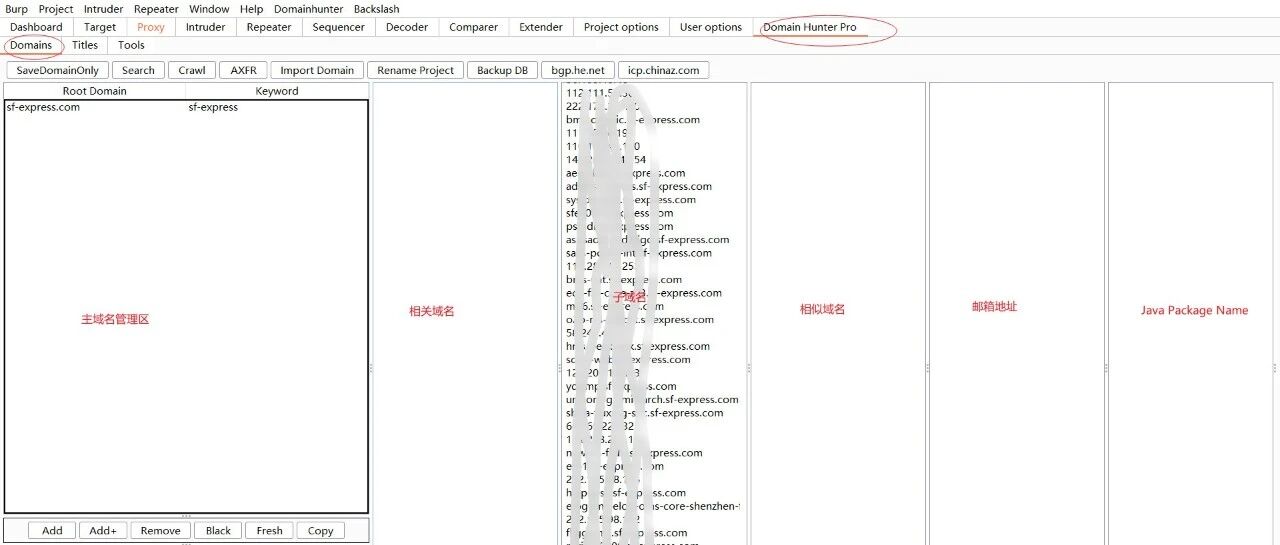Click the Add+ button
The height and width of the screenshot is (545, 1280).
pos(103,531)
